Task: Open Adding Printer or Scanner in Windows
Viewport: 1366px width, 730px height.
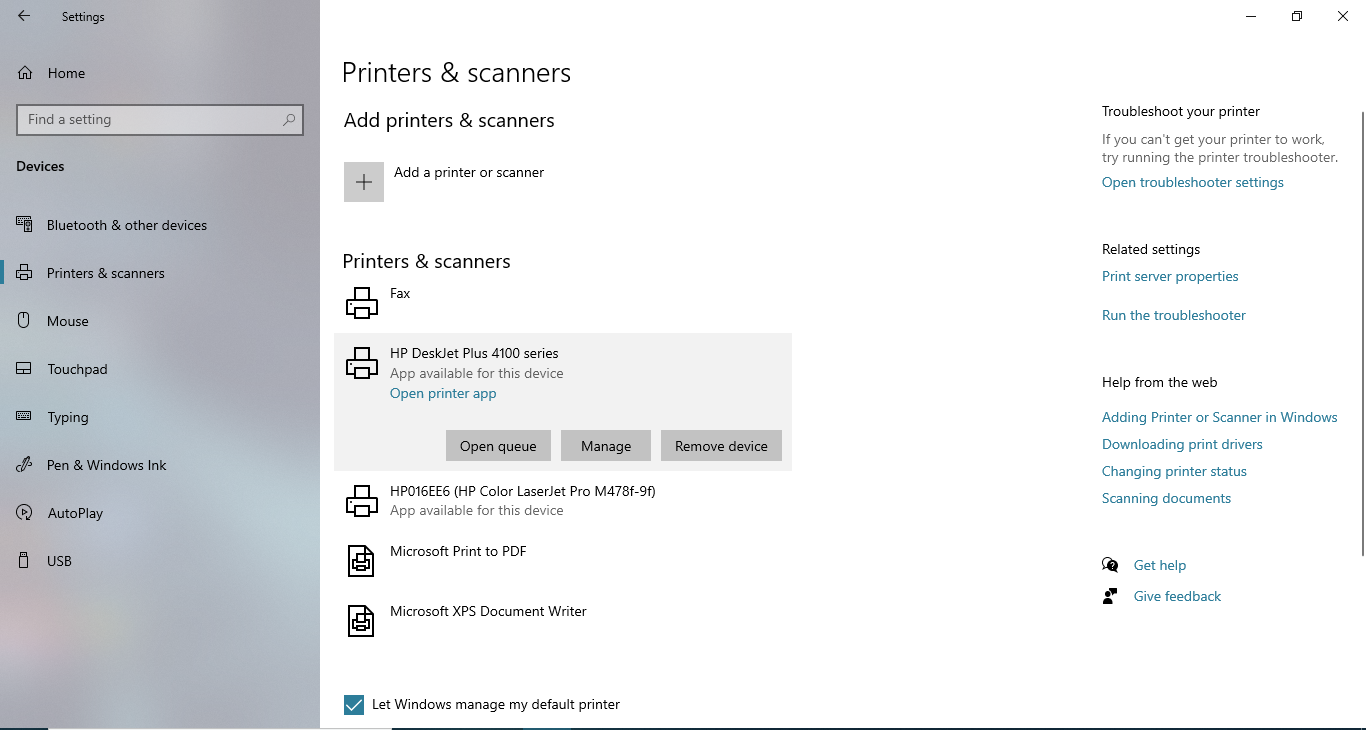Action: [x=1220, y=417]
